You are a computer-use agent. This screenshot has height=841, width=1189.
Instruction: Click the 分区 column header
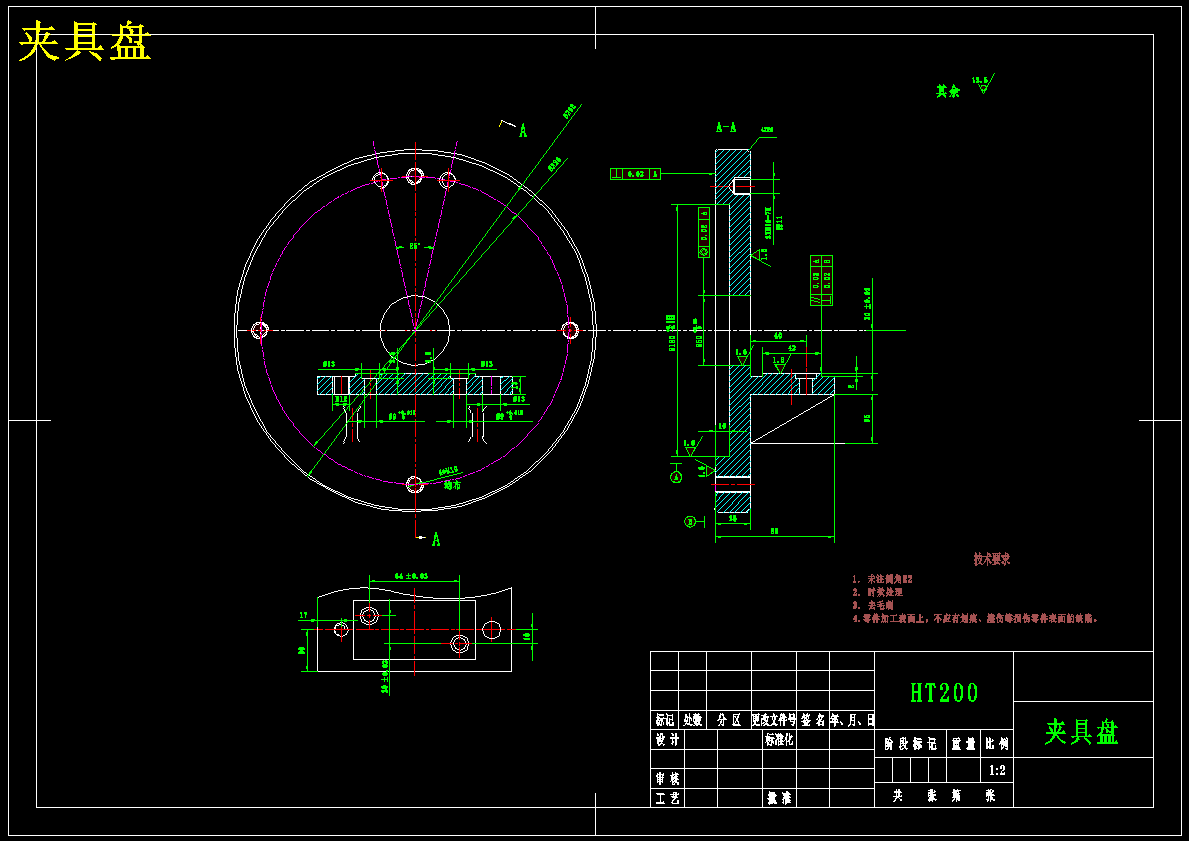point(729,720)
